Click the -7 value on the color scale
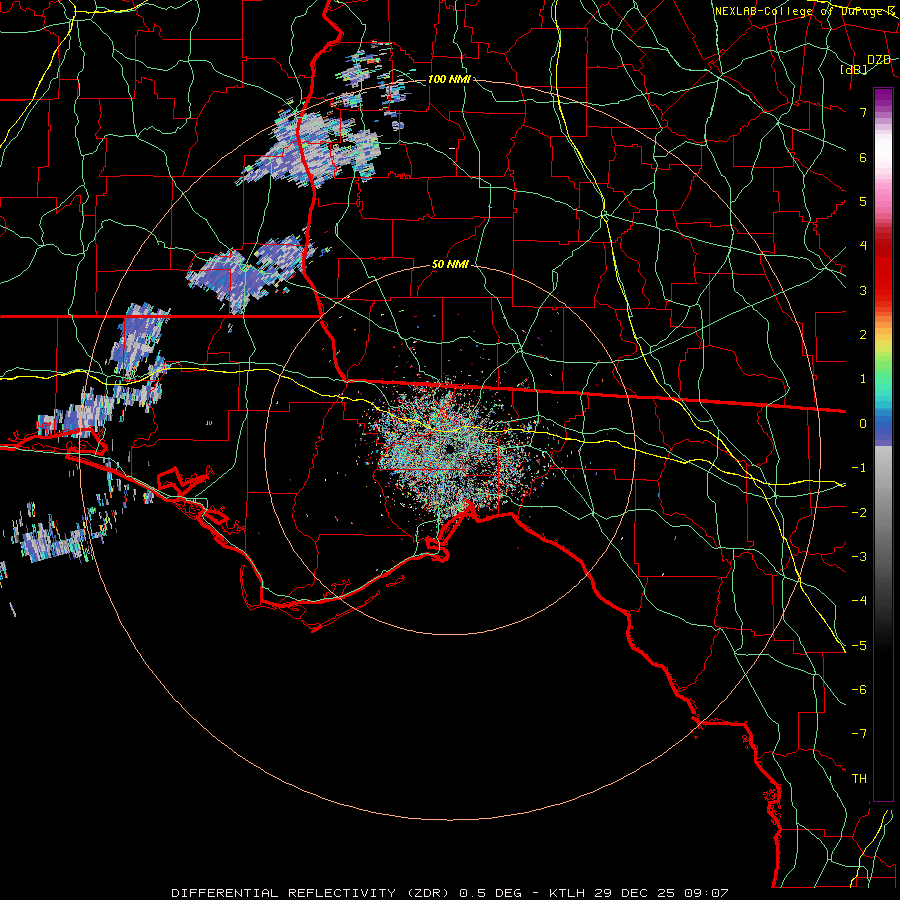This screenshot has width=900, height=900. [859, 734]
